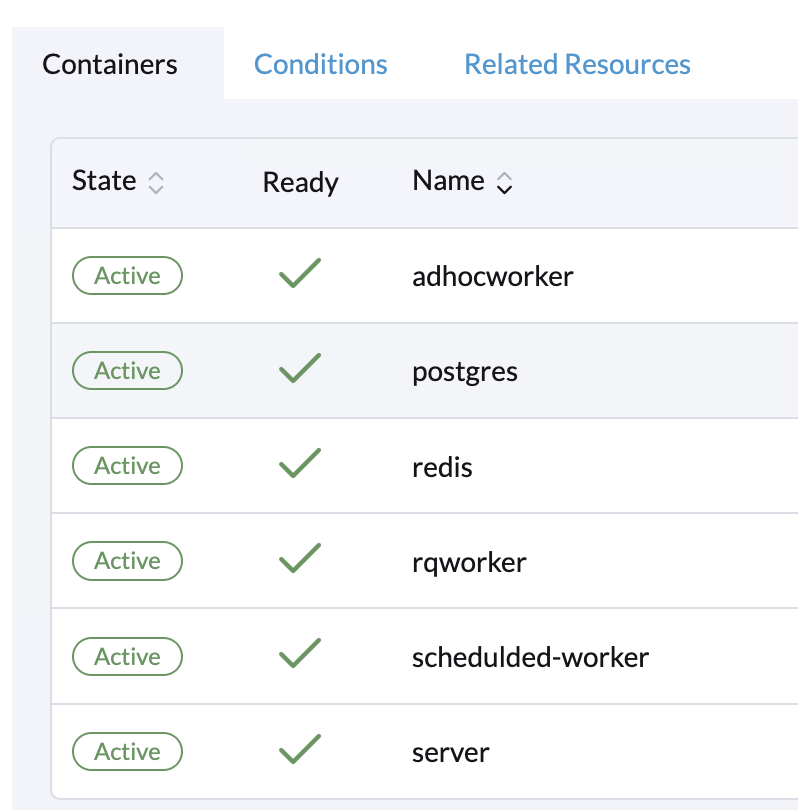Click the ready checkmark for redis
Image resolution: width=798 pixels, height=810 pixels.
[300, 463]
